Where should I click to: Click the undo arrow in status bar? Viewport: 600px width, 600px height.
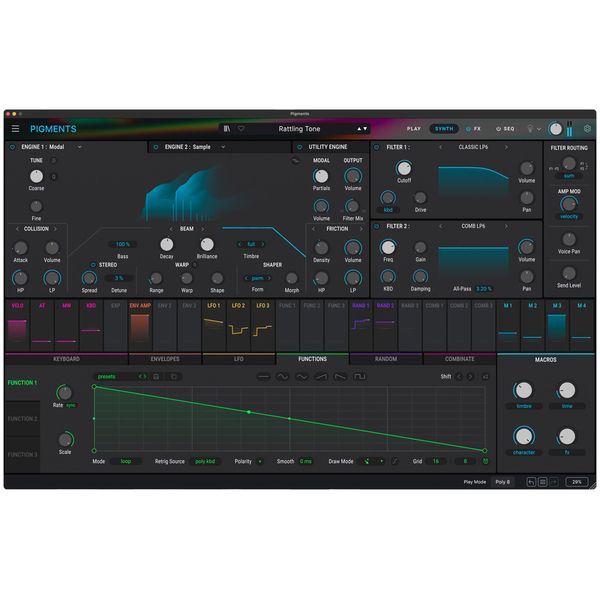[530, 481]
